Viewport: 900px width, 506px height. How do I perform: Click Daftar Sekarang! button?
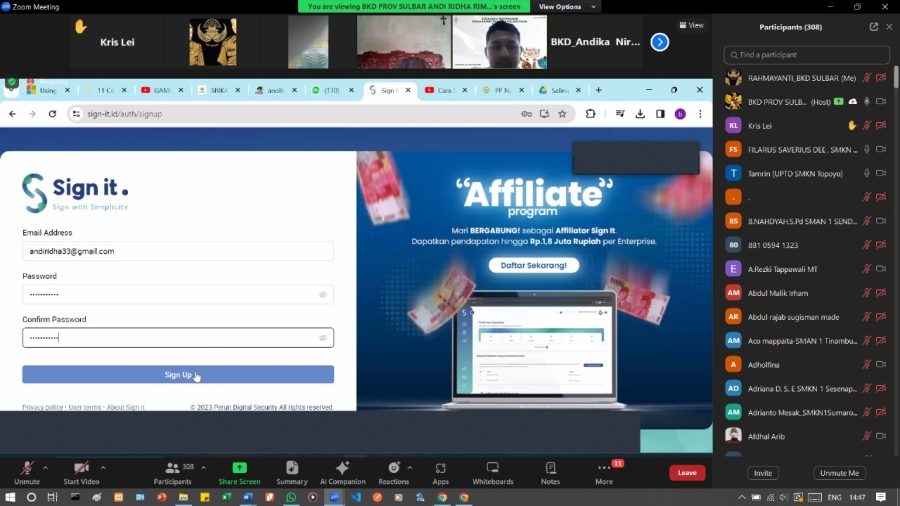coord(534,265)
